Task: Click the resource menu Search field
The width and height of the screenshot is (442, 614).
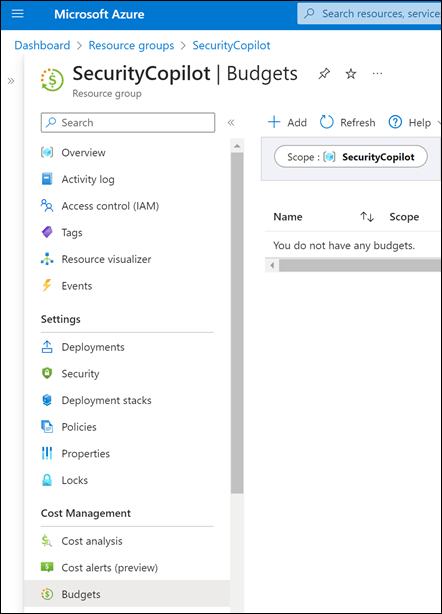Action: [128, 123]
